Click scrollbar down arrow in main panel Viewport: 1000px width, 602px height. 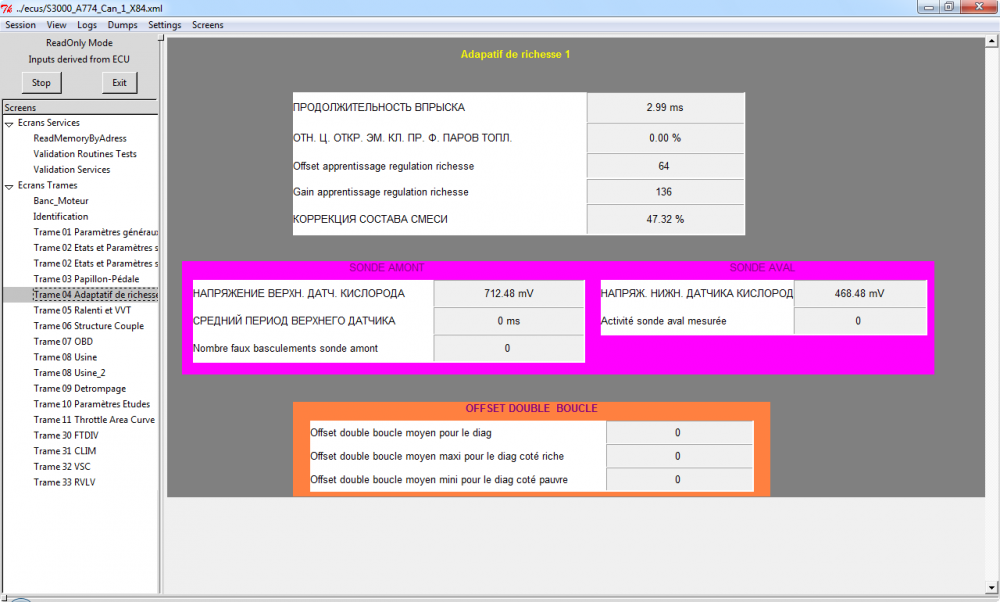click(x=992, y=587)
